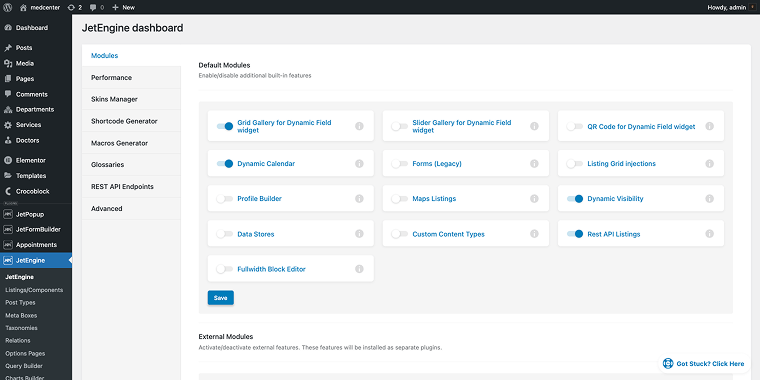760x380 pixels.
Task: Enable the Fullwidth Block Editor toggle
Action: point(224,269)
